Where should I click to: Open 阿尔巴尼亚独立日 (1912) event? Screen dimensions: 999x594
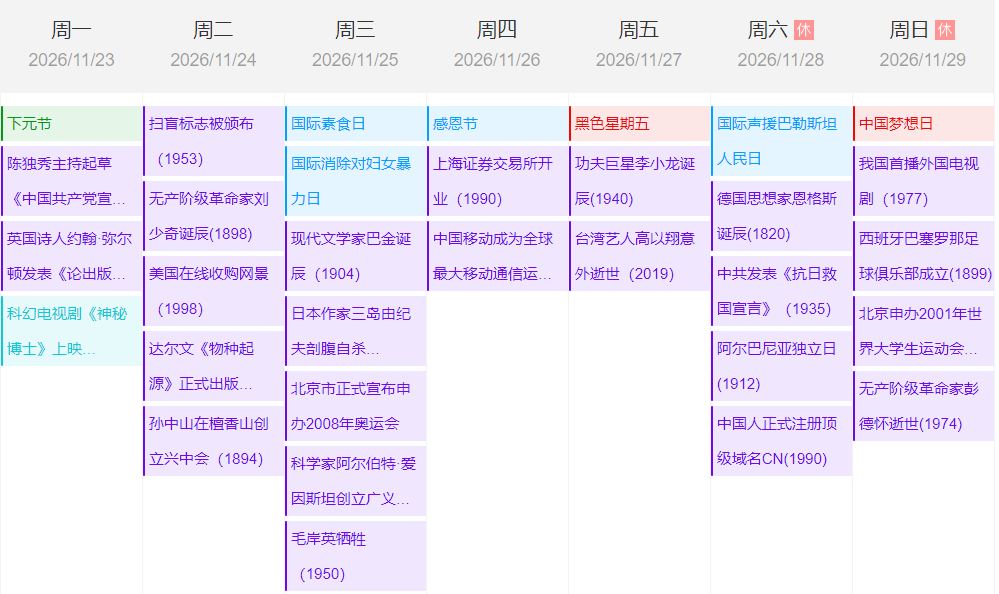(x=781, y=366)
